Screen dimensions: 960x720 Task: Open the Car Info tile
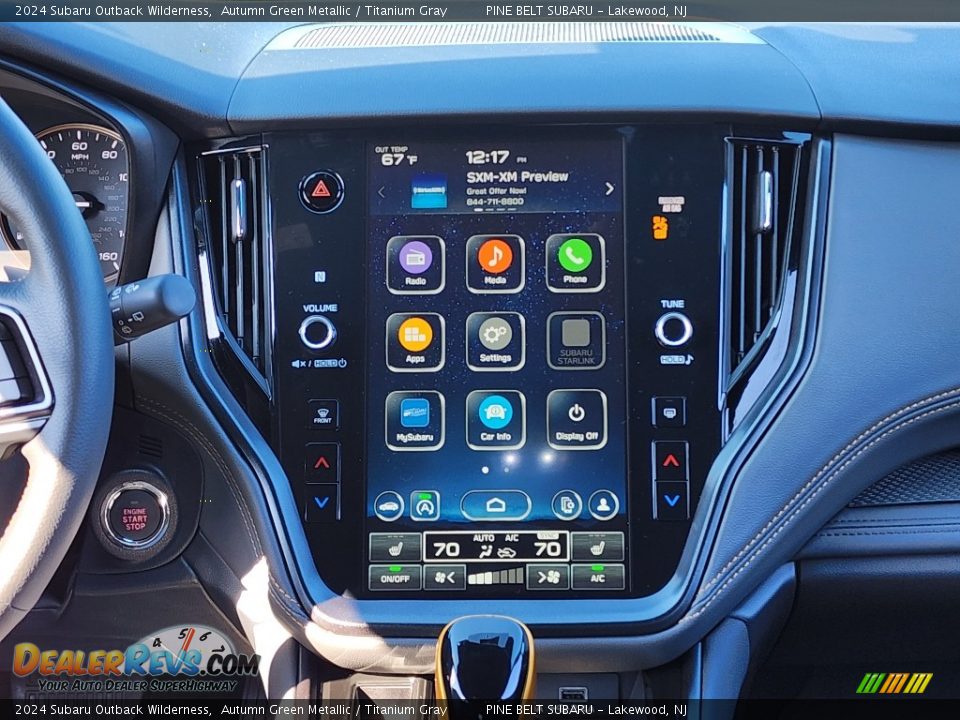pyautogui.click(x=495, y=420)
